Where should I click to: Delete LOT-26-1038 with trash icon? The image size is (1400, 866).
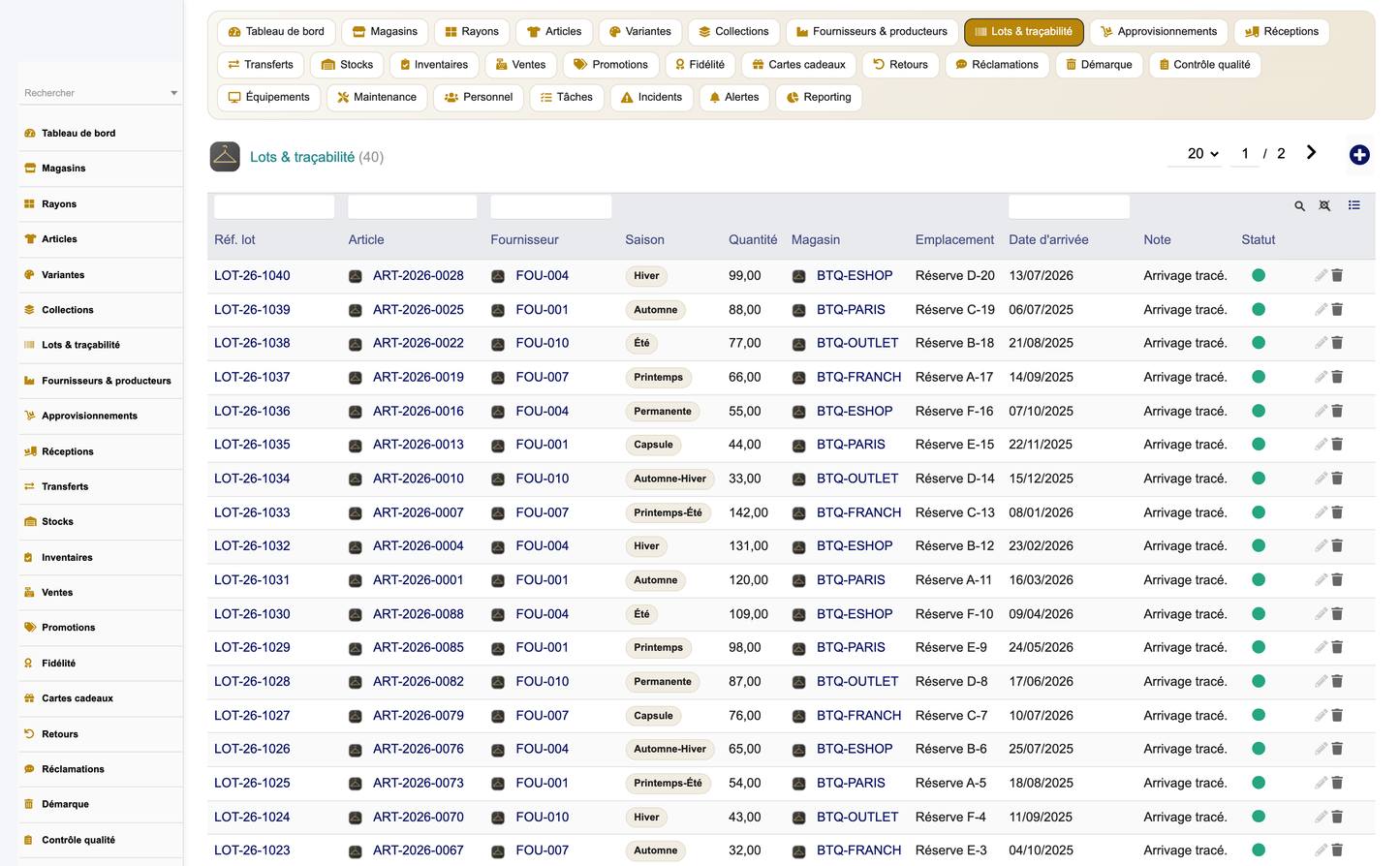pos(1337,343)
